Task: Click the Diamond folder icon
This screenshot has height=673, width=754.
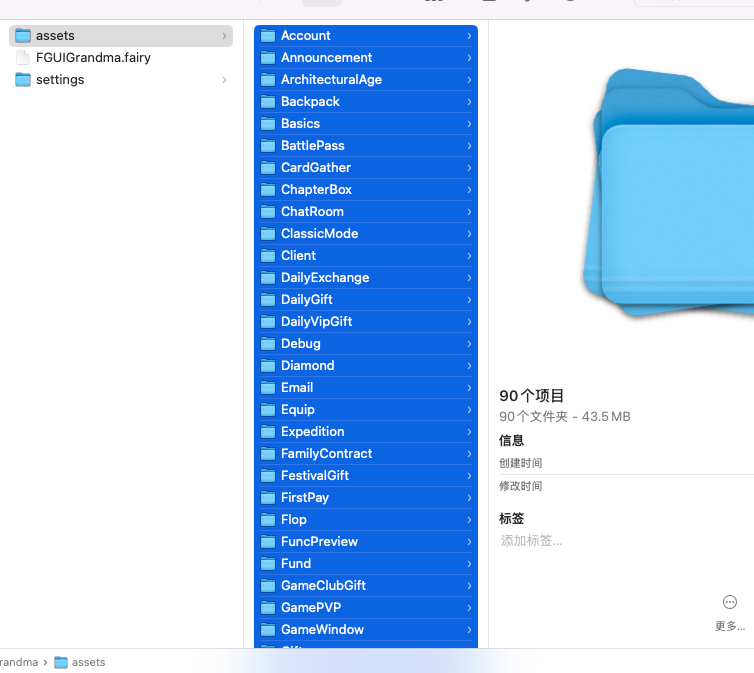Action: click(268, 366)
